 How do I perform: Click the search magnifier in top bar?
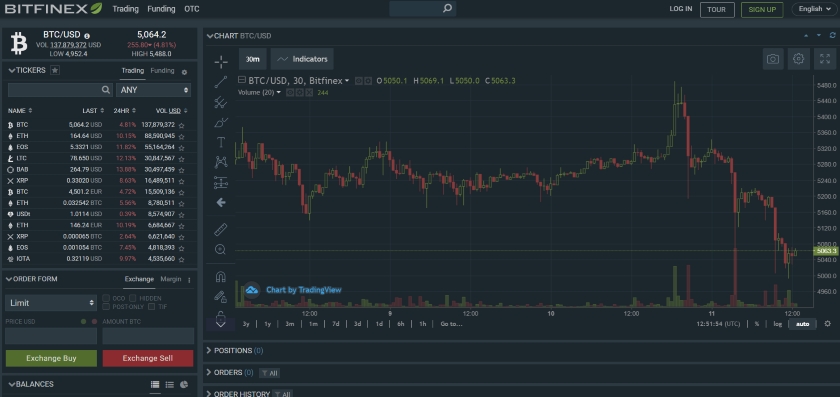(x=447, y=9)
